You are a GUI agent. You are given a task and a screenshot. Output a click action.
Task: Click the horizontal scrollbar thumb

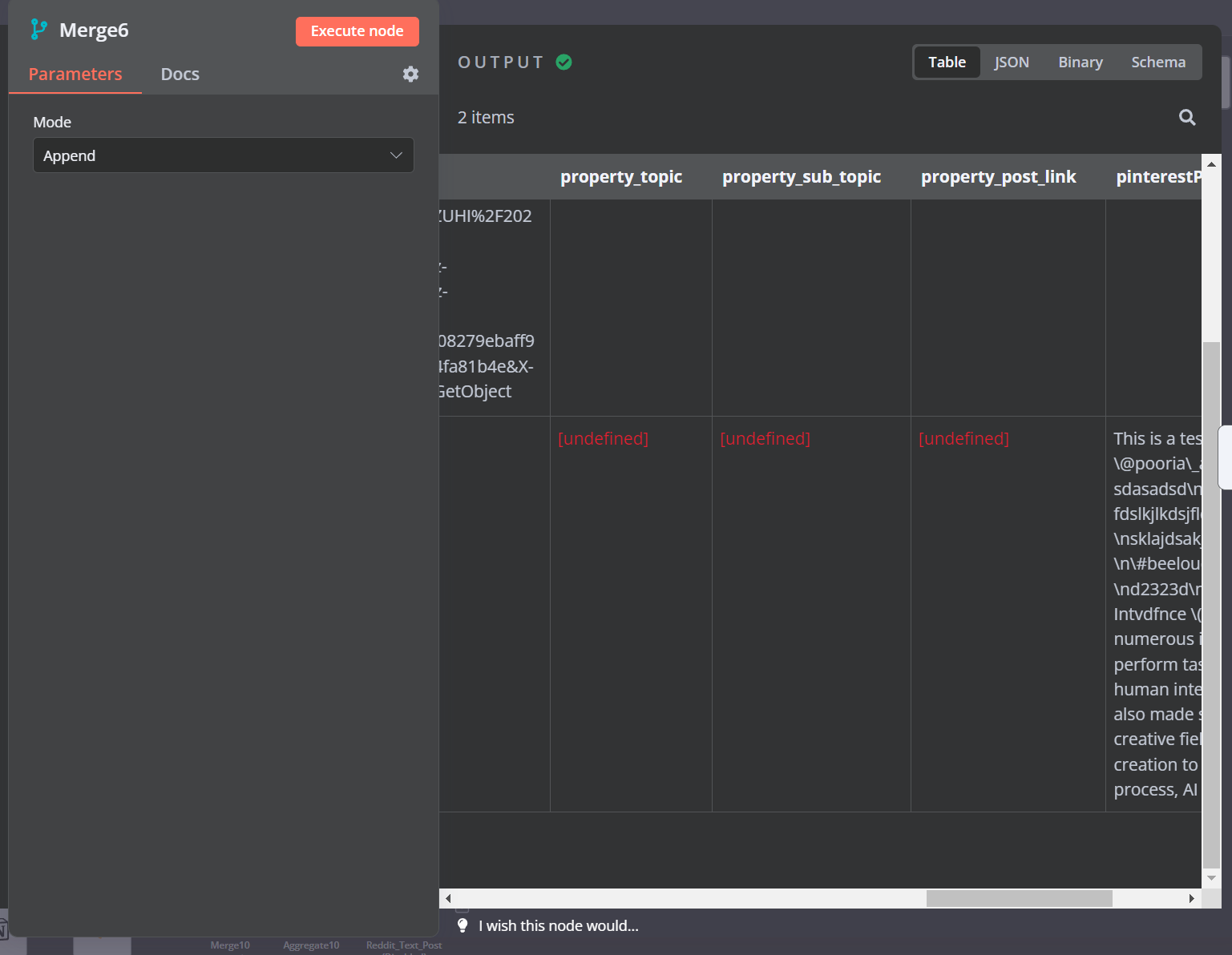pos(1019,899)
